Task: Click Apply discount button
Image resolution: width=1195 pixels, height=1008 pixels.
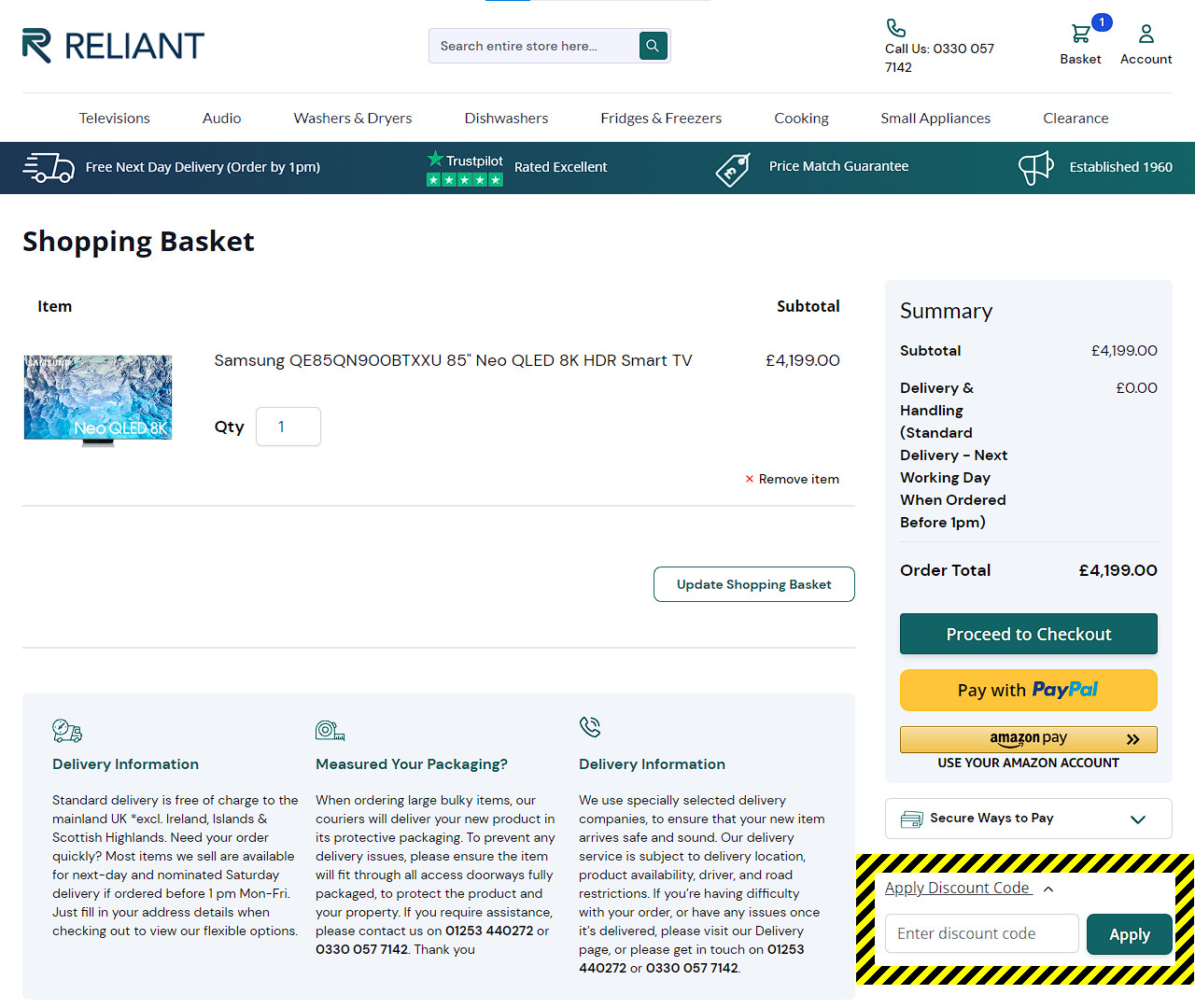Action: coord(1130,934)
